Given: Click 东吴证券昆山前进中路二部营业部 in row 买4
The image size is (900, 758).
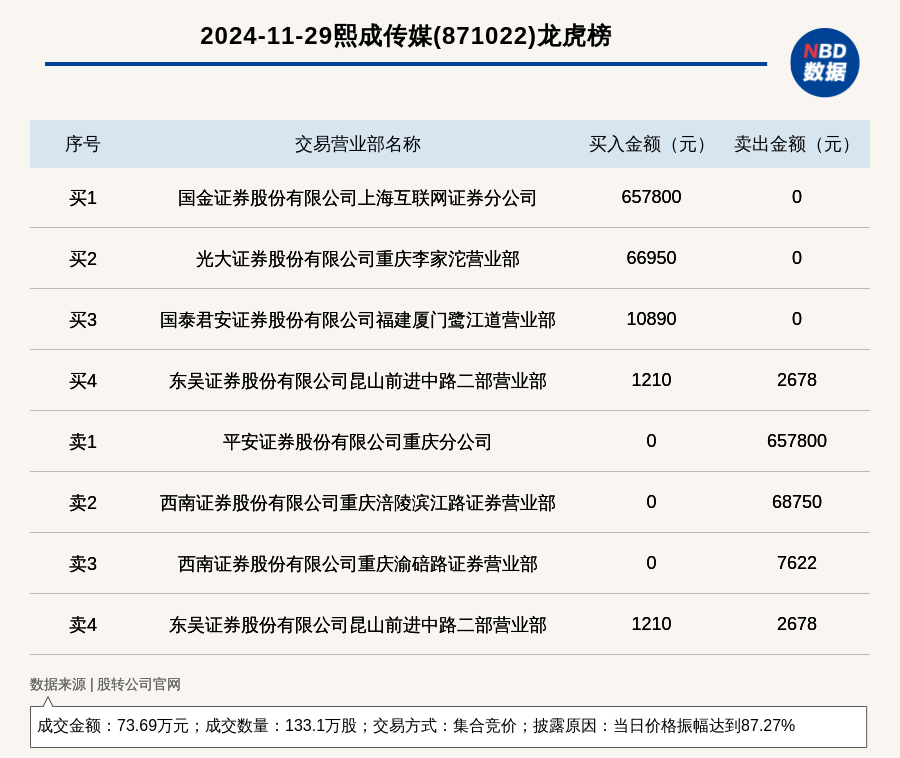Looking at the screenshot, I should pyautogui.click(x=358, y=381).
